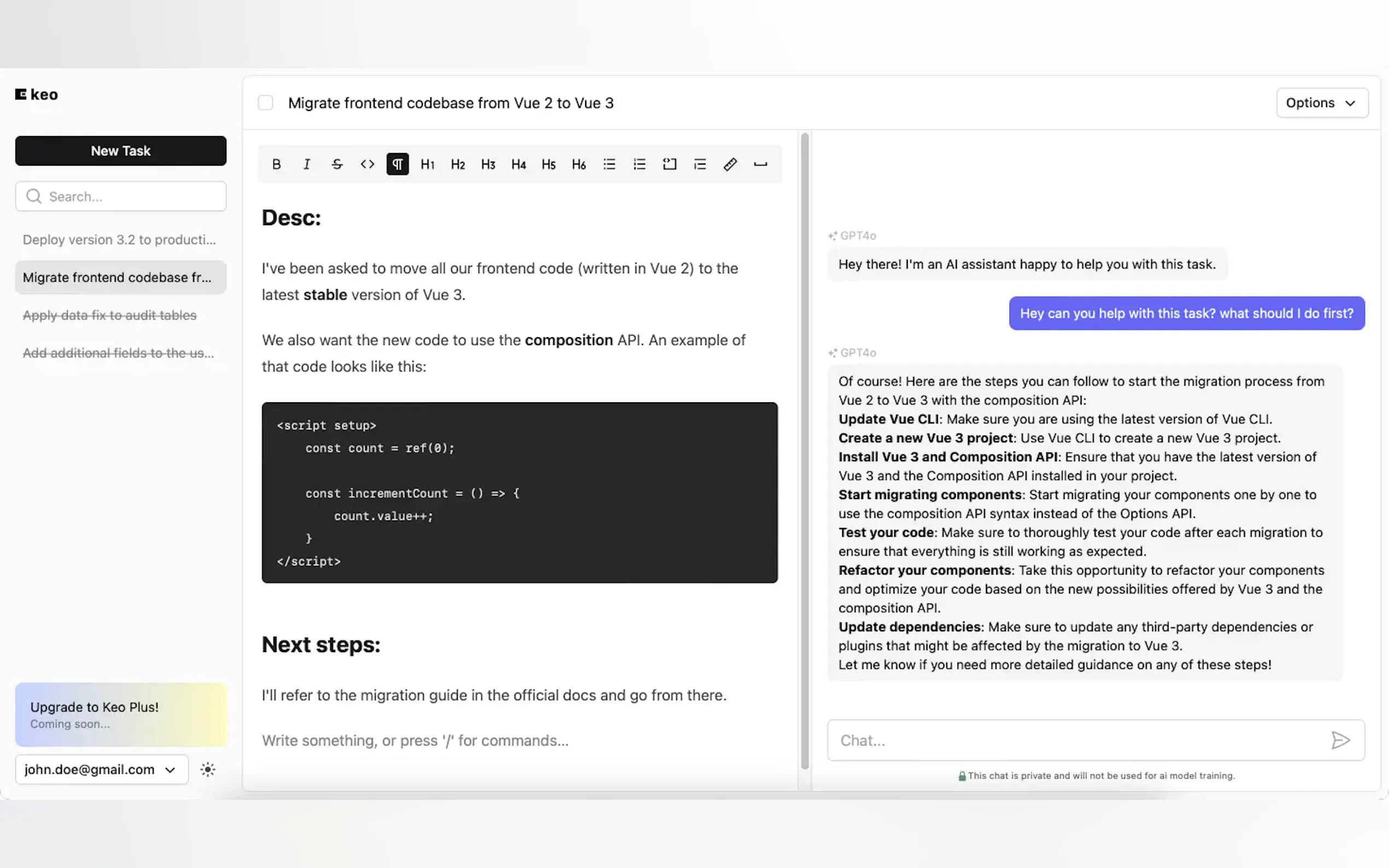Click the New Task button

coord(121,150)
